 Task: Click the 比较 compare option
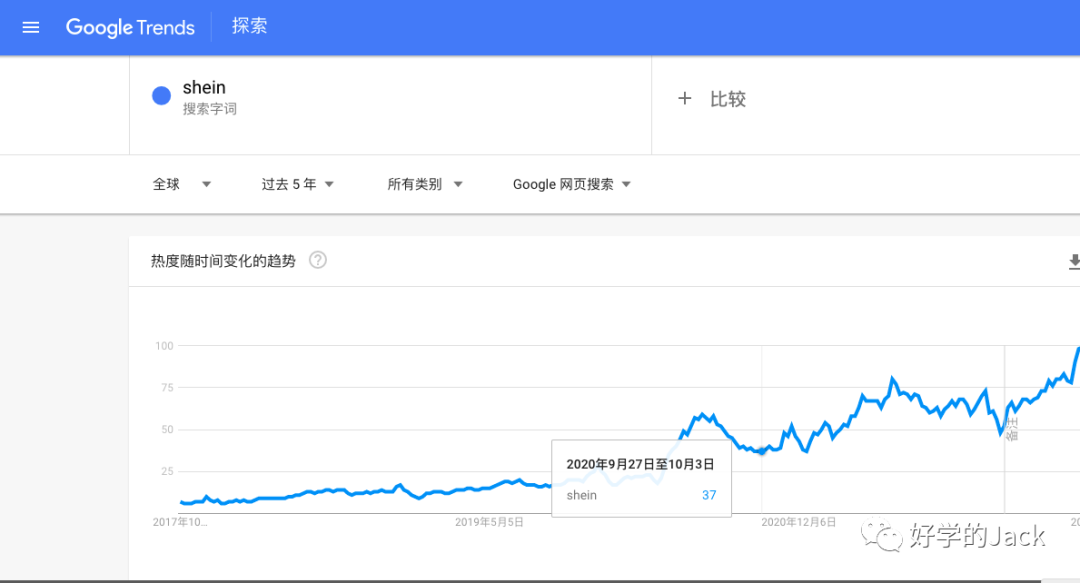(x=727, y=99)
